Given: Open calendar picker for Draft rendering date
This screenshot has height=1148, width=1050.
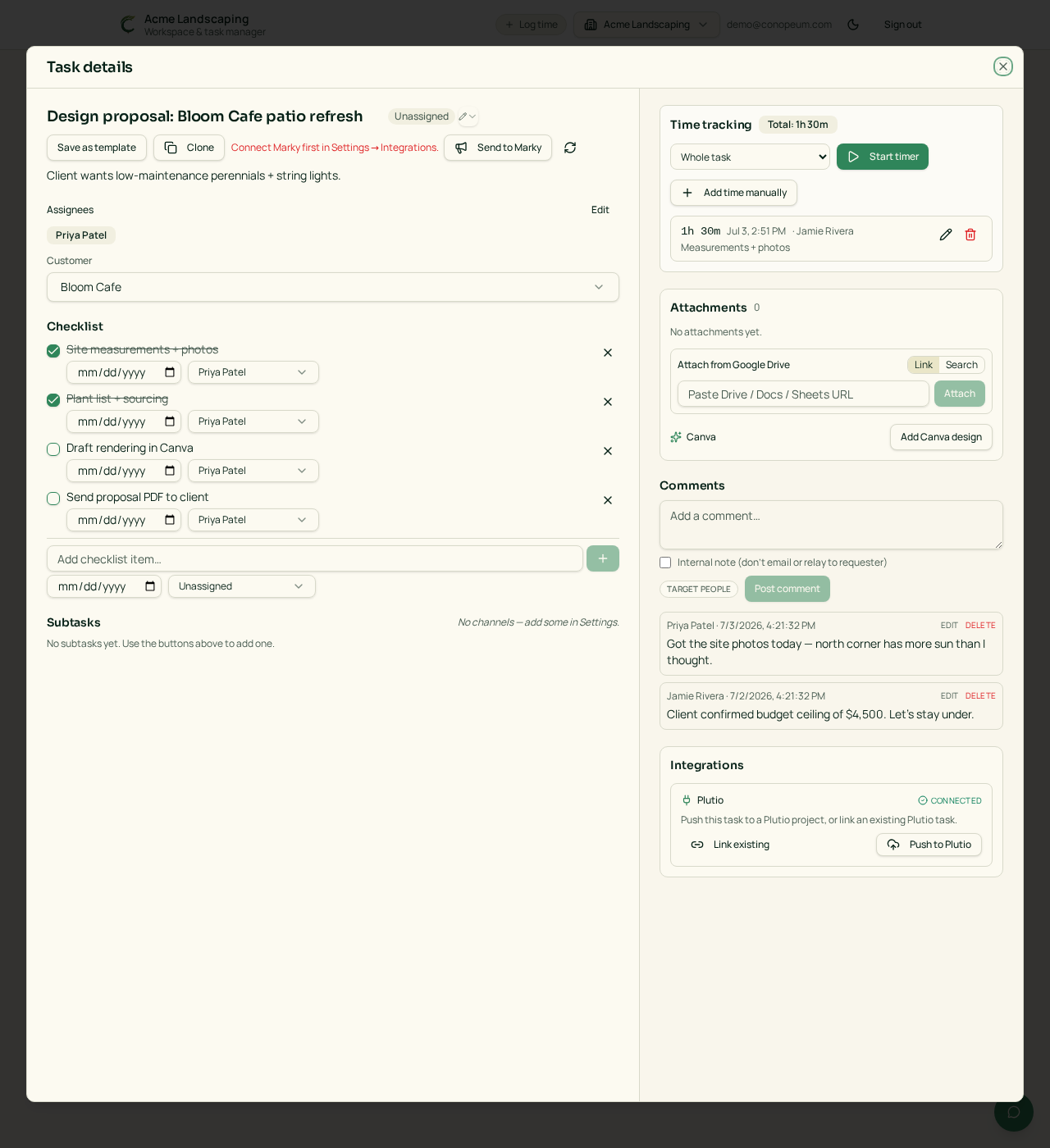Looking at the screenshot, I should pos(170,471).
